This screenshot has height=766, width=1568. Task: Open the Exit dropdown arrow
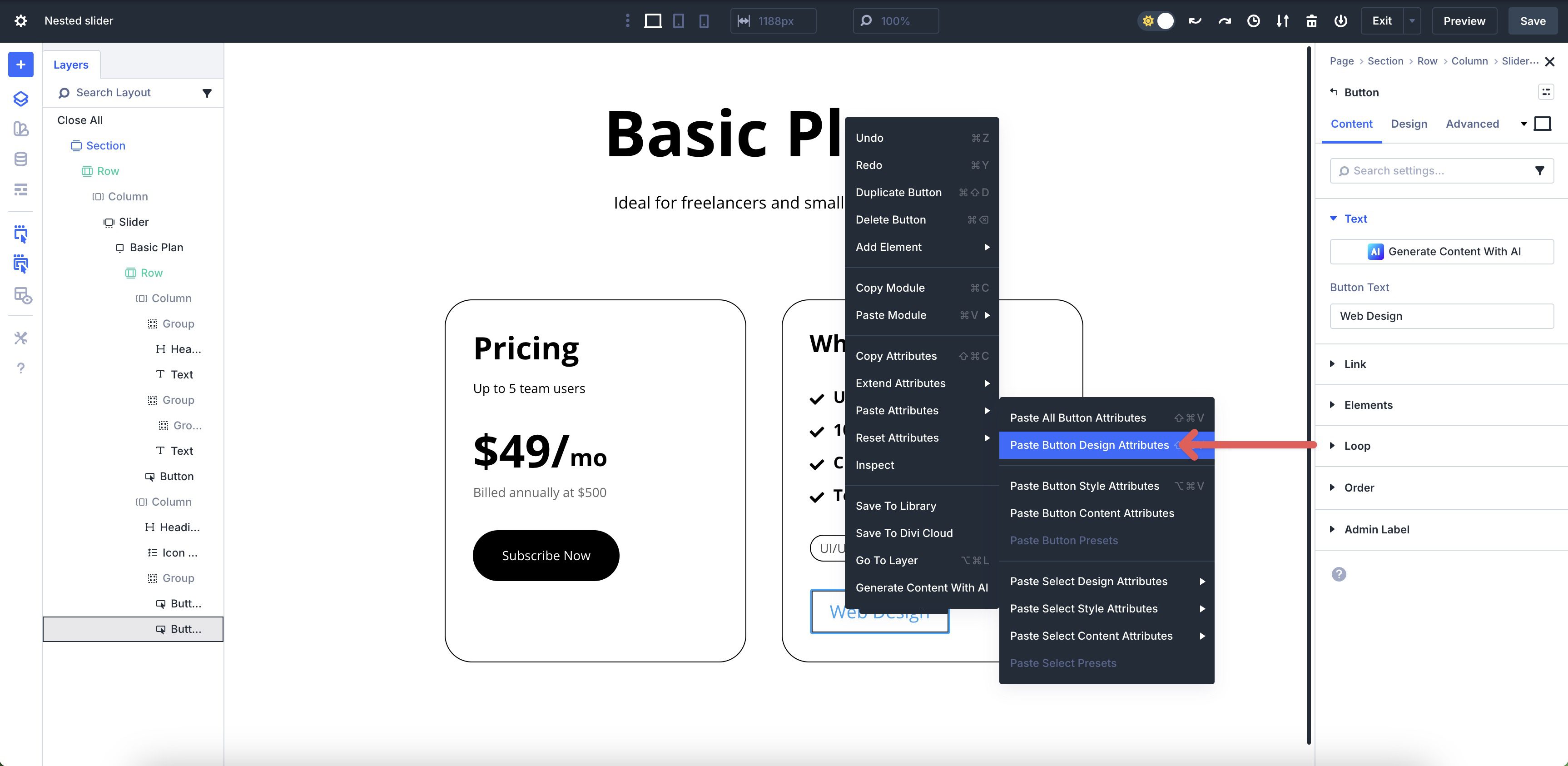[1412, 21]
